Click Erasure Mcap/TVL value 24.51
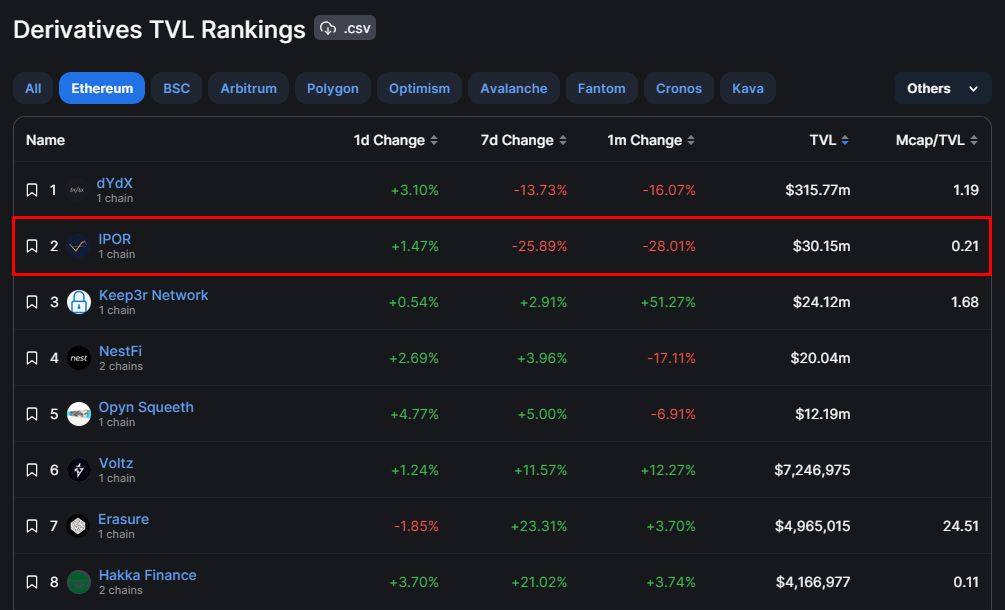The width and height of the screenshot is (1005, 610). coord(961,526)
